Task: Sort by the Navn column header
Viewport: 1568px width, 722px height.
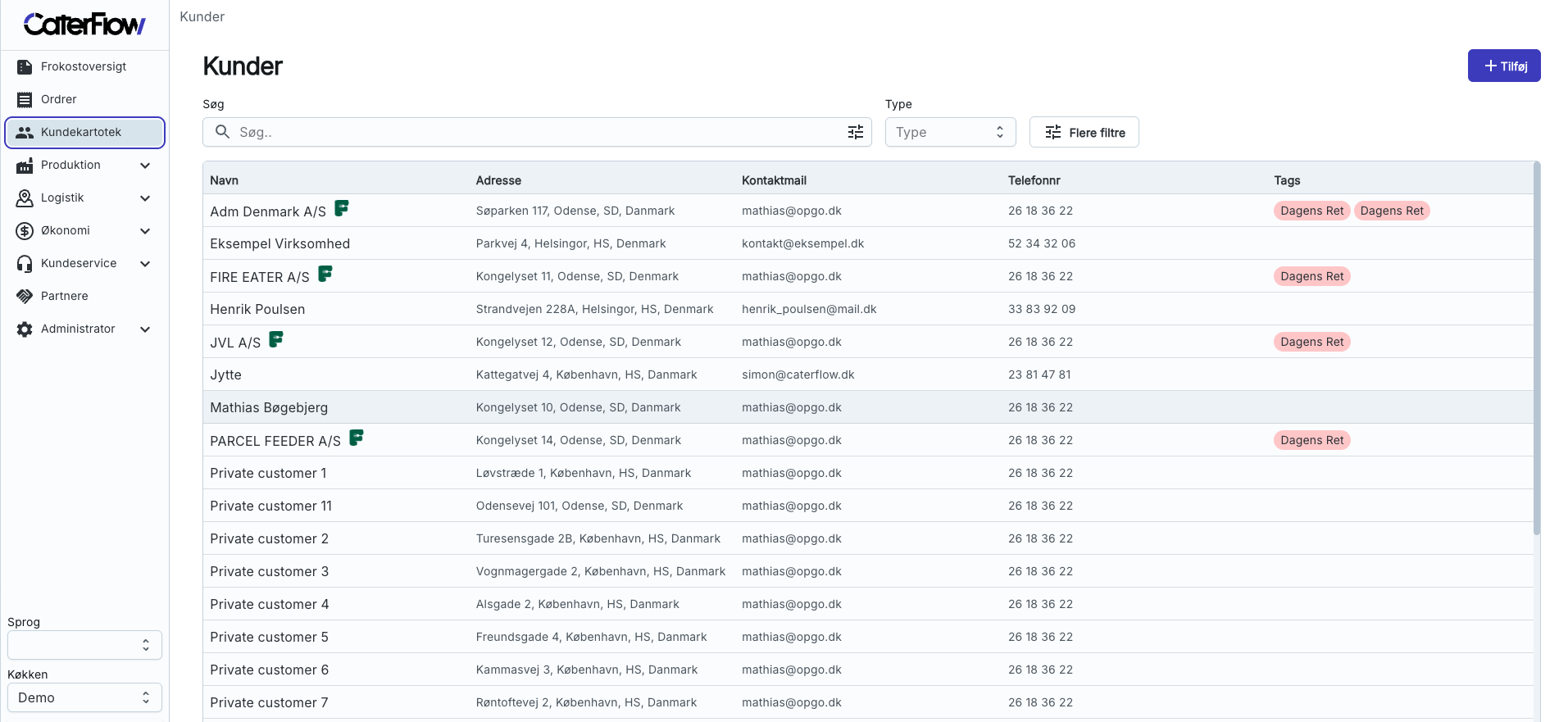Action: pyautogui.click(x=224, y=180)
